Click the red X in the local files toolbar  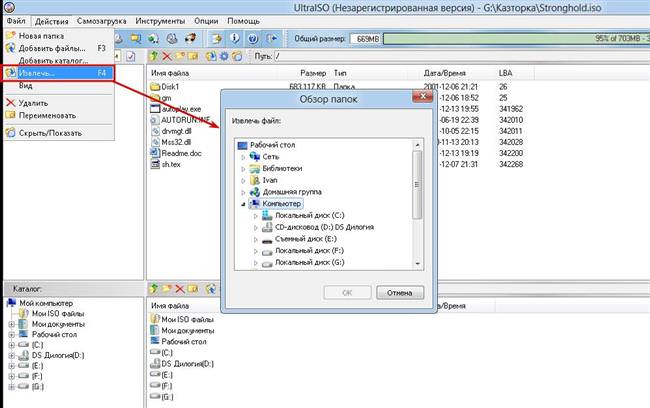[x=180, y=289]
